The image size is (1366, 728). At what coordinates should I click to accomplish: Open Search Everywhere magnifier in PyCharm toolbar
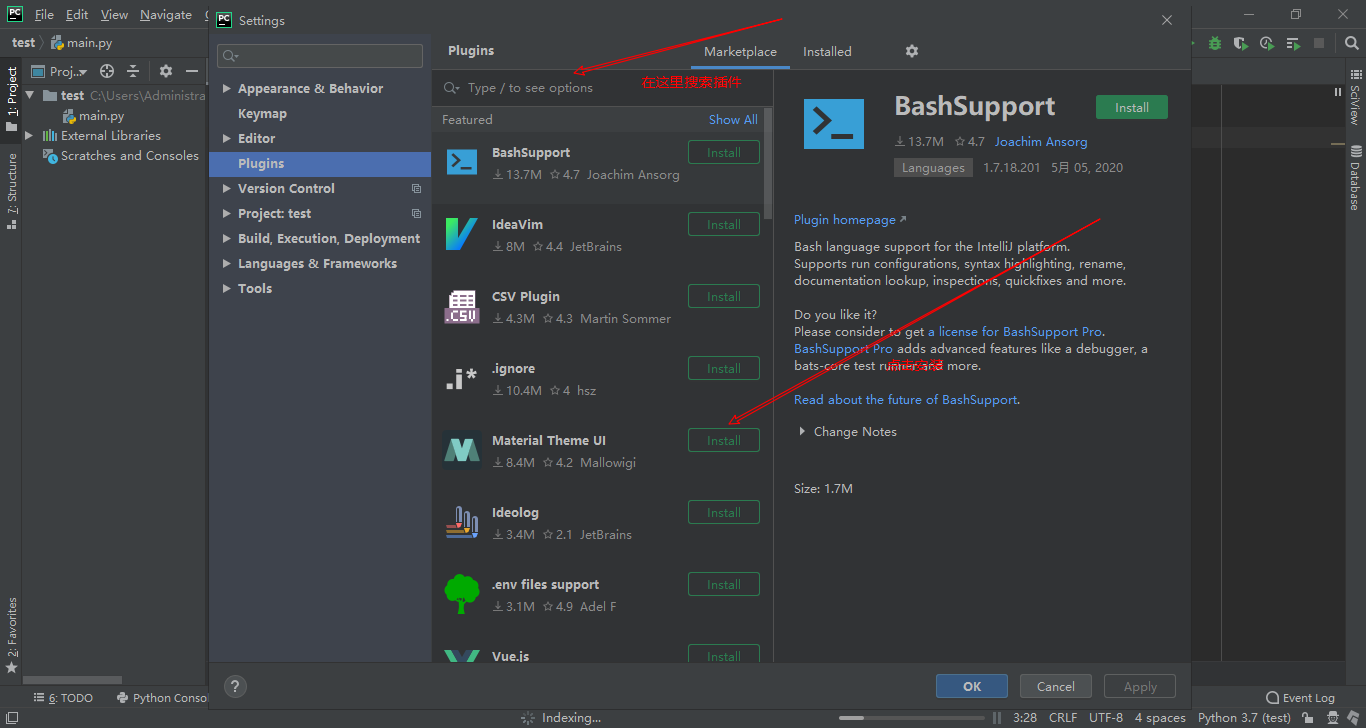coord(1350,43)
